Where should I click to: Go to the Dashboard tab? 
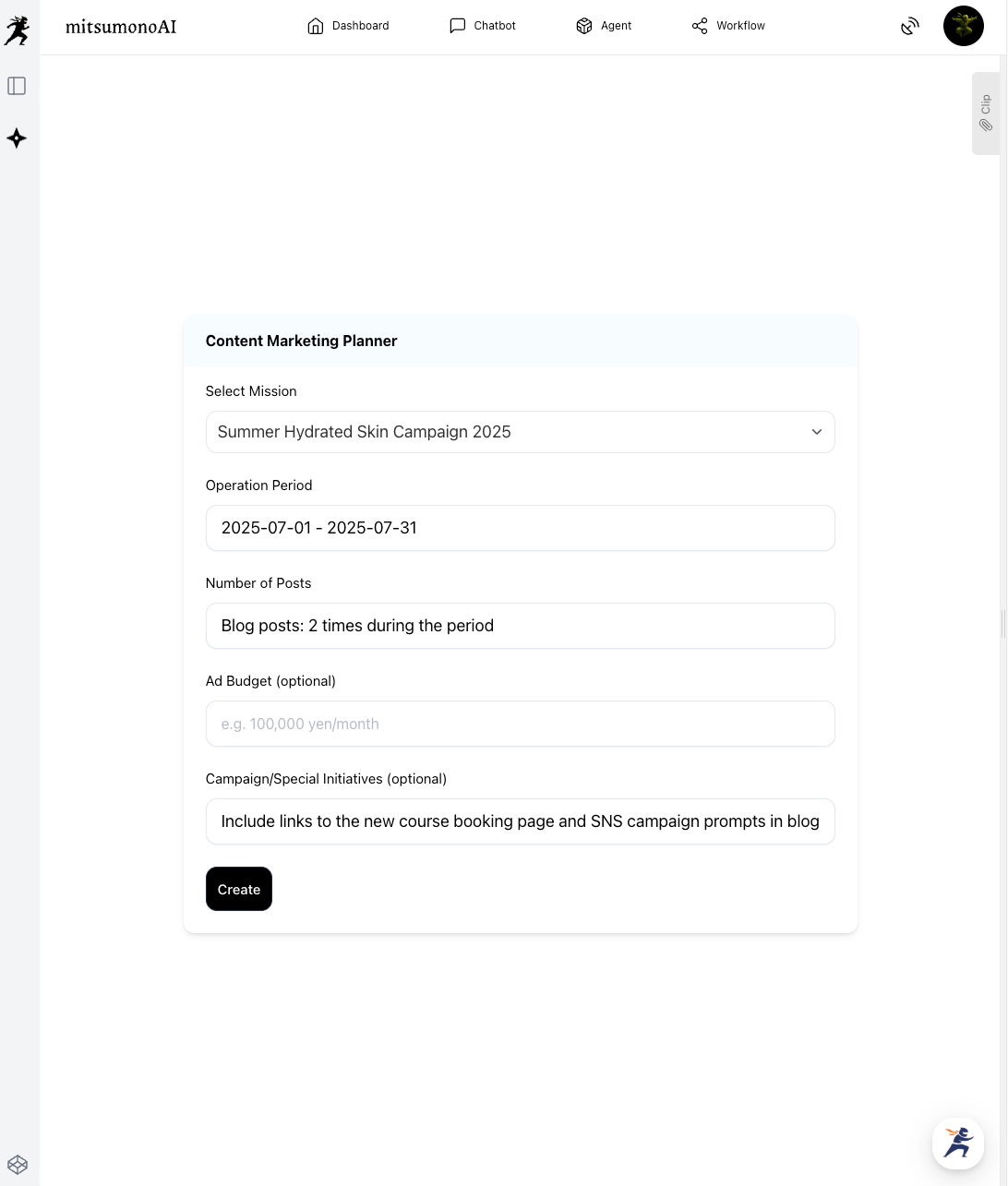(x=348, y=26)
